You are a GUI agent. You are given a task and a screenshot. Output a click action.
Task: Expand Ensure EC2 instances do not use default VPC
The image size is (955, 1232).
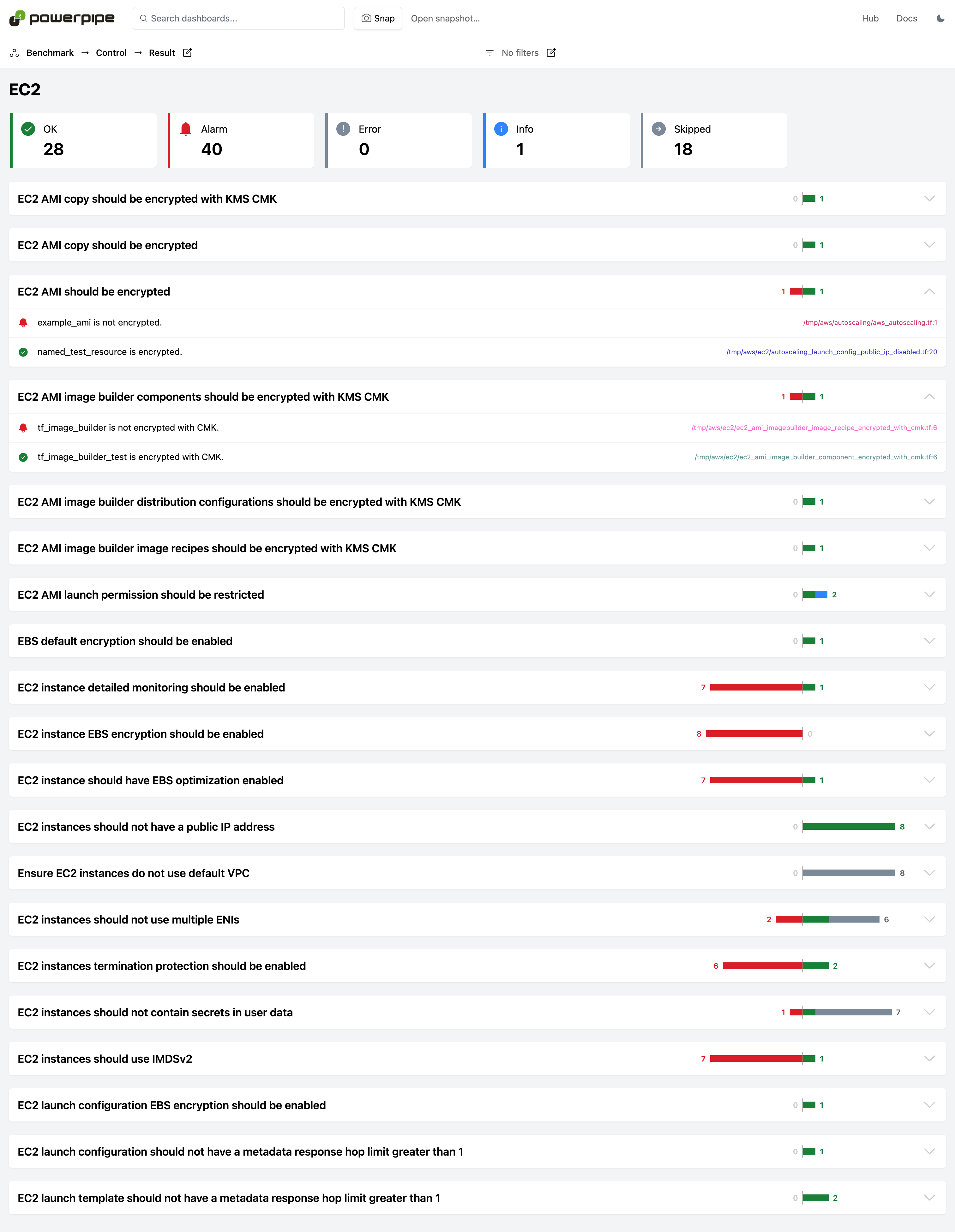pos(929,873)
